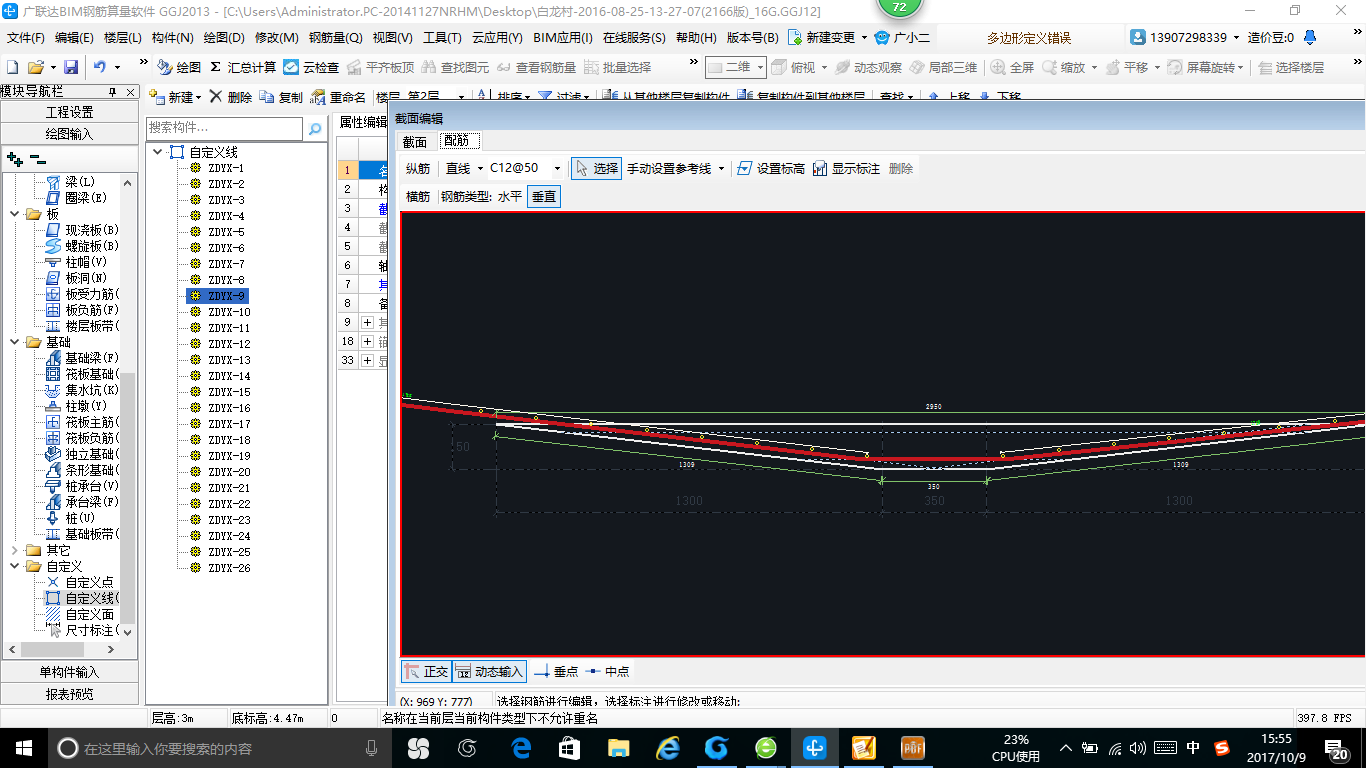Select 垂直 rebar type
The height and width of the screenshot is (768, 1366).
[544, 196]
